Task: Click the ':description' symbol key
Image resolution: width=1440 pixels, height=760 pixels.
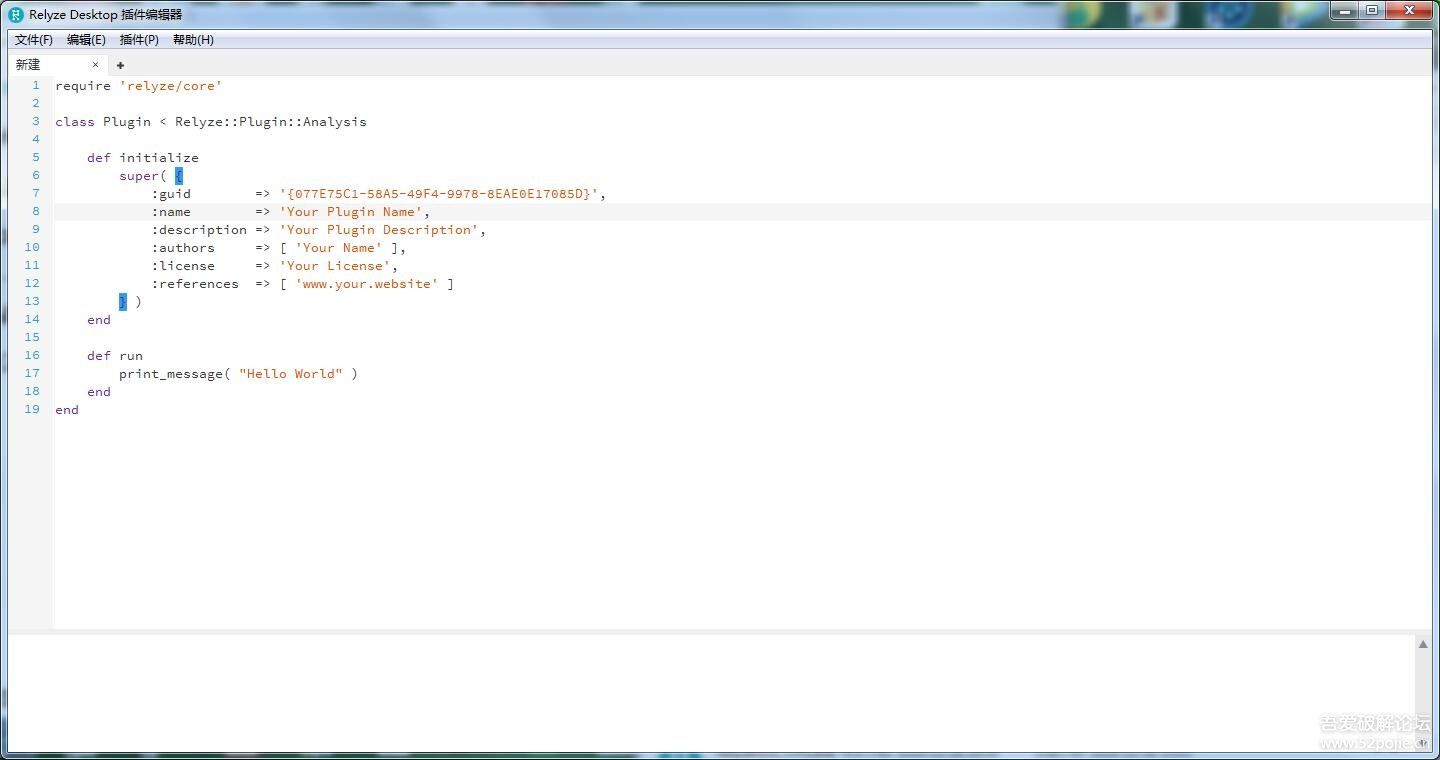Action: (199, 230)
